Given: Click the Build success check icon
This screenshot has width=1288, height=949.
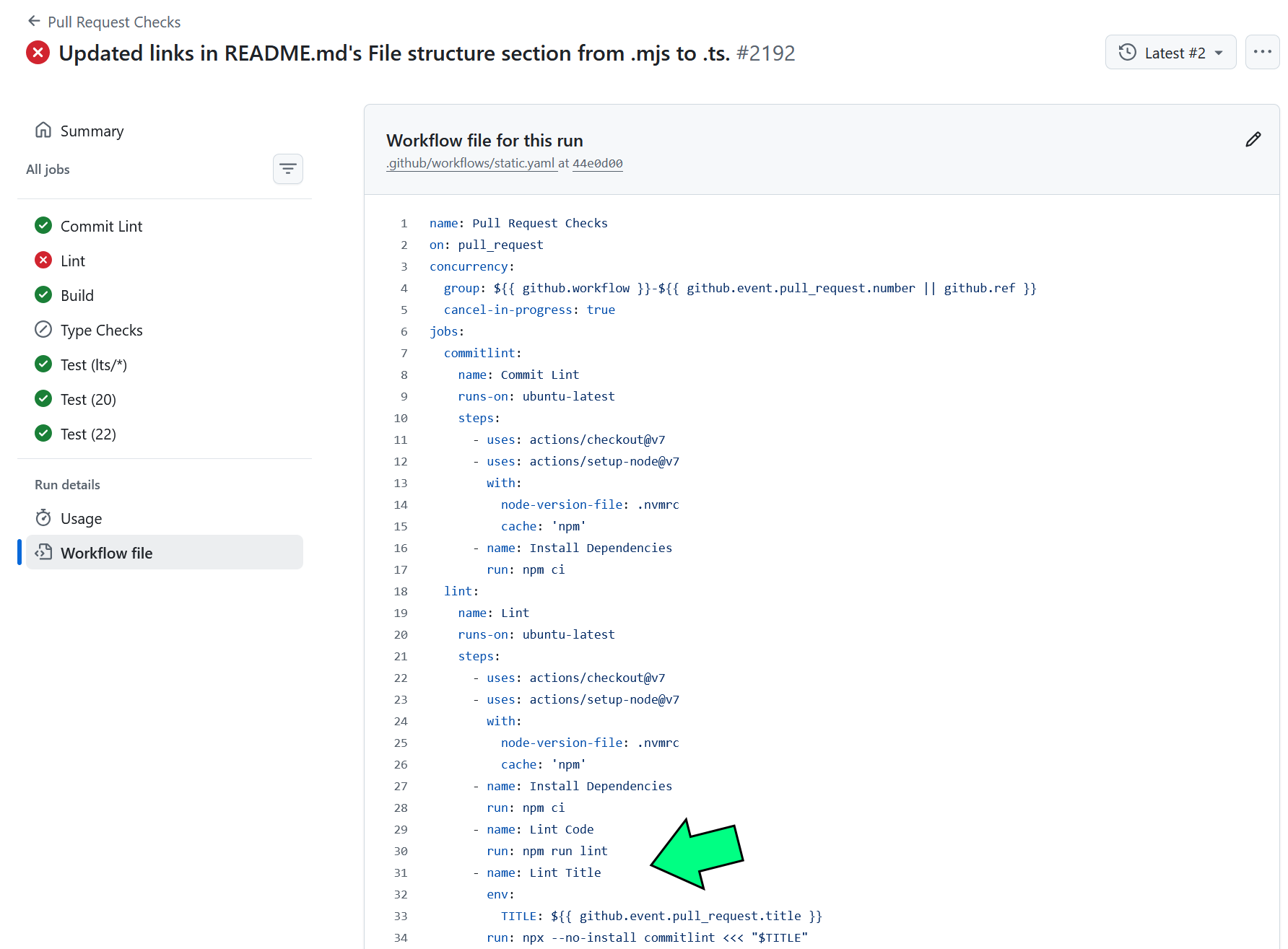Looking at the screenshot, I should [x=43, y=294].
